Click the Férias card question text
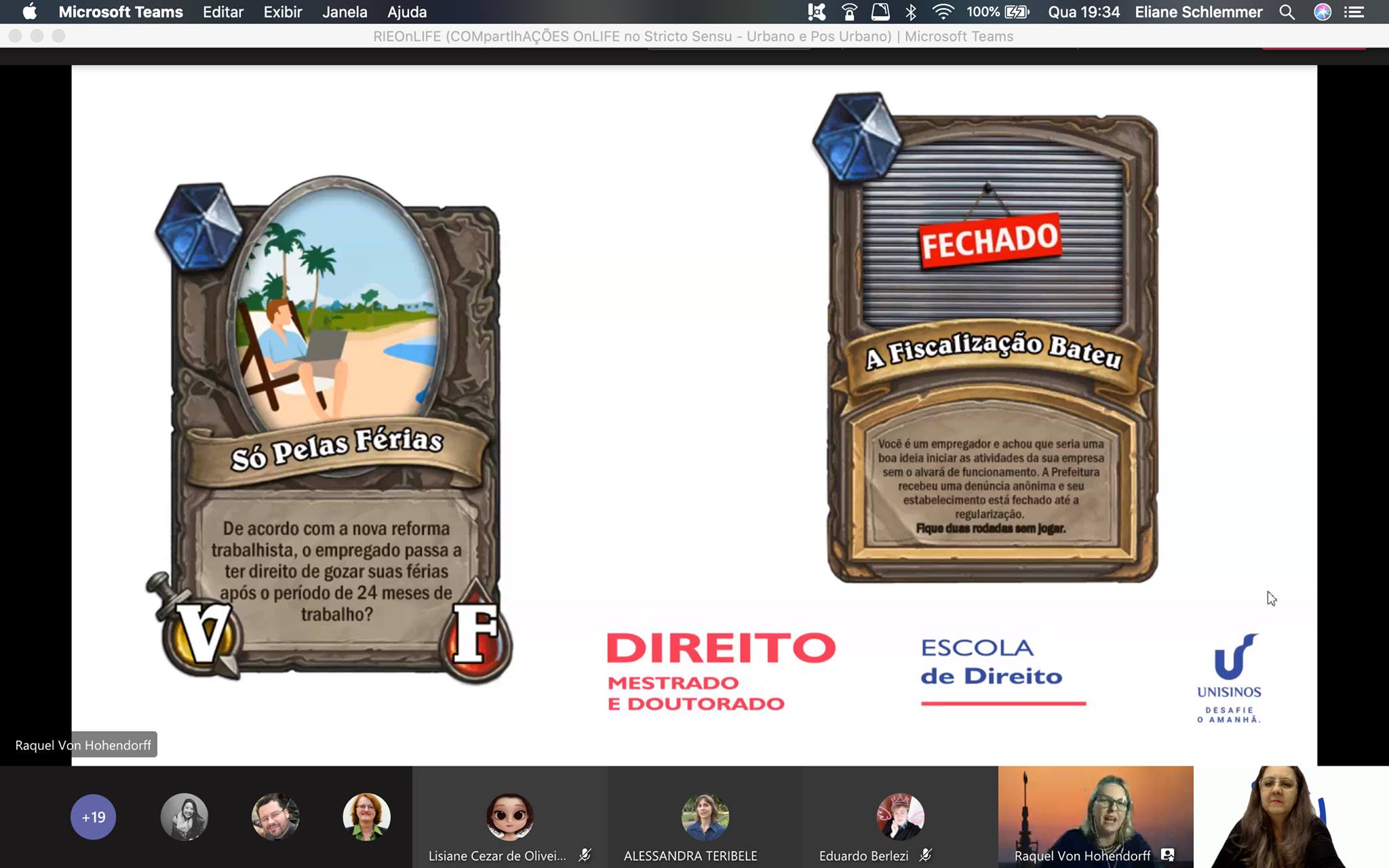Screen dimensions: 1389x868 point(336,571)
